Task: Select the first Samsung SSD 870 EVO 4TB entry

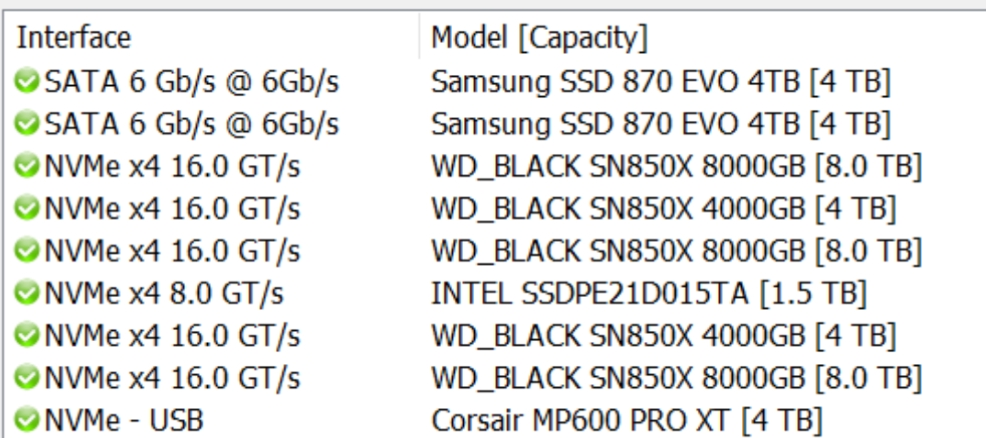Action: (660, 80)
